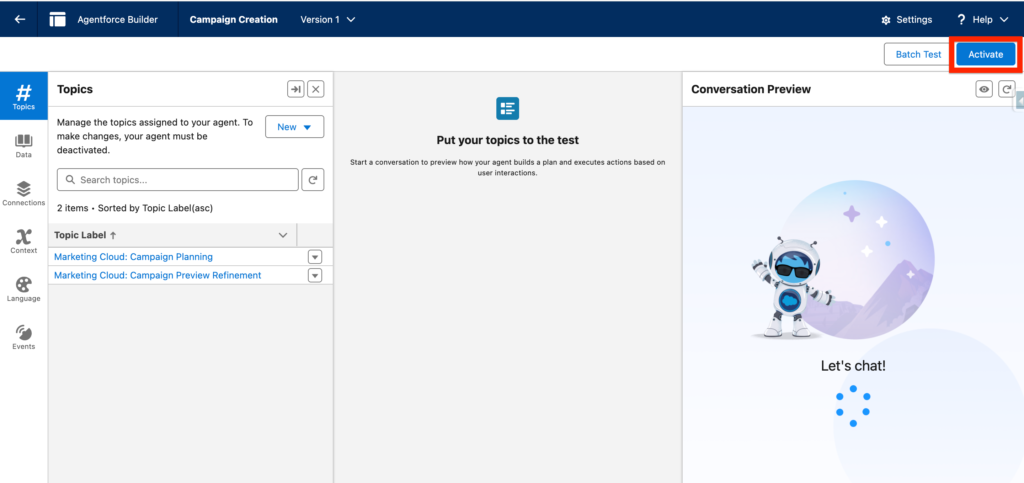Expand the Help menu

click(x=982, y=19)
